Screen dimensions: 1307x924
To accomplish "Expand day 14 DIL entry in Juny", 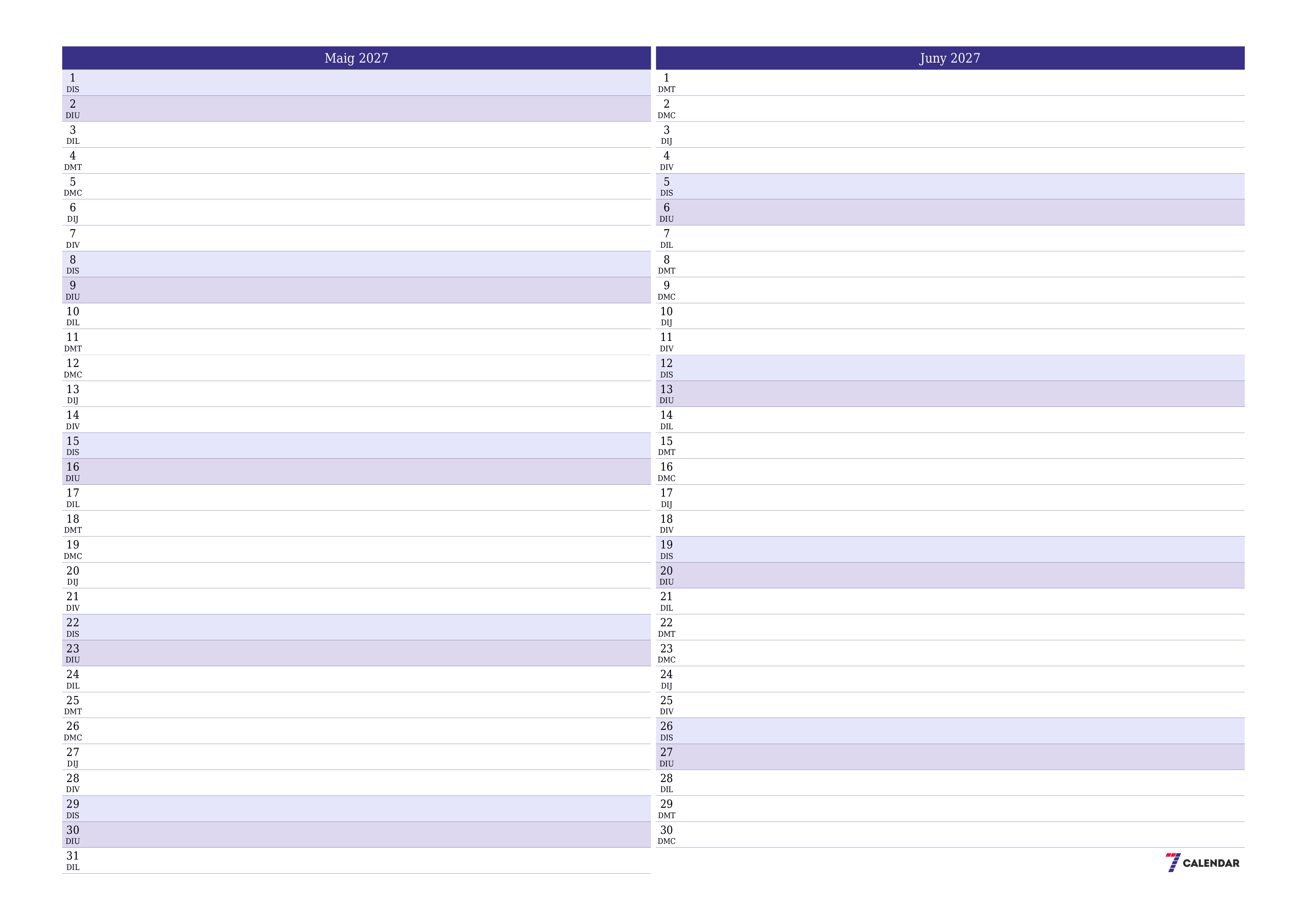I will click(673, 418).
